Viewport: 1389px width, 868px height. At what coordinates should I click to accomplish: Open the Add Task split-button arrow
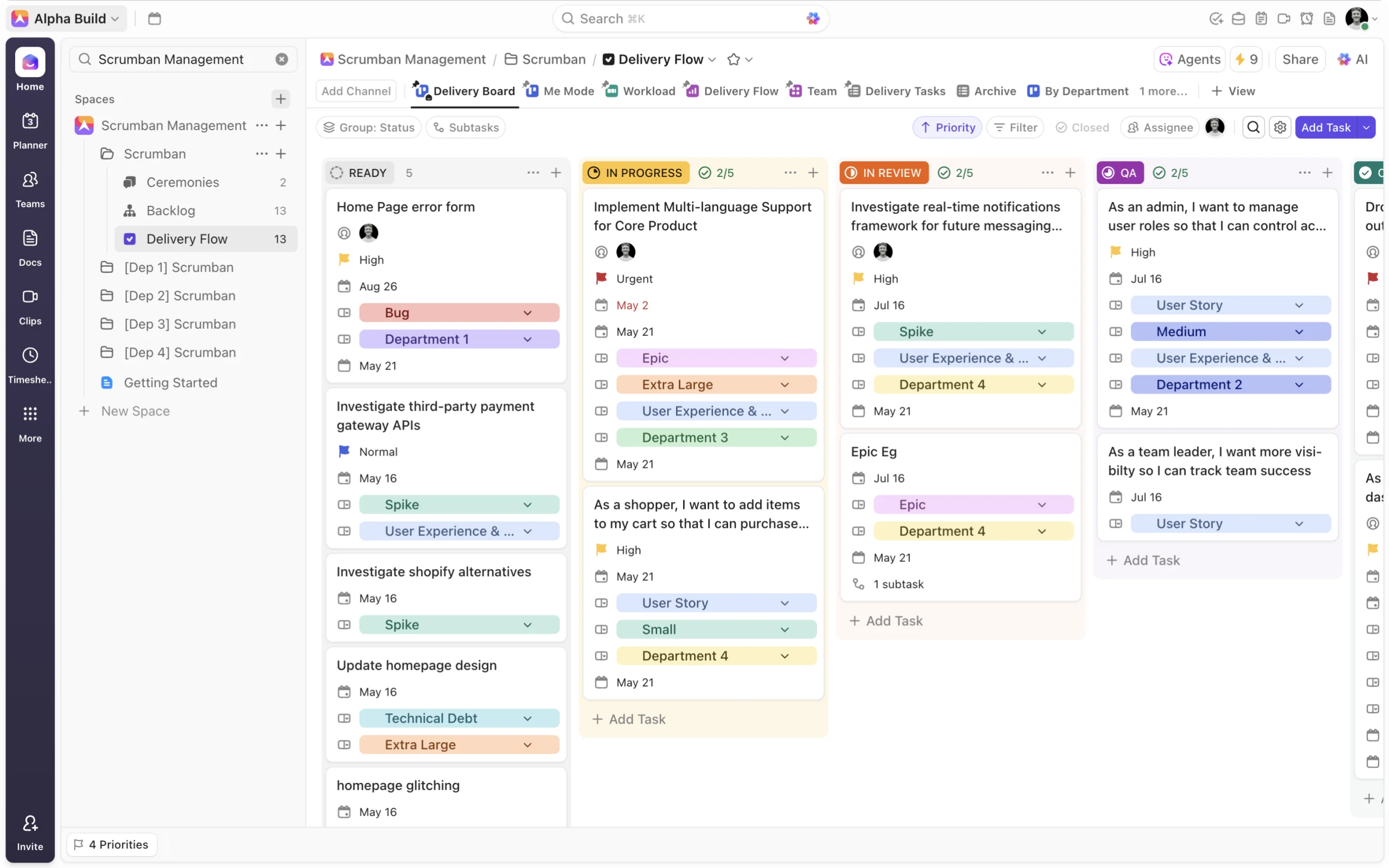tap(1367, 127)
